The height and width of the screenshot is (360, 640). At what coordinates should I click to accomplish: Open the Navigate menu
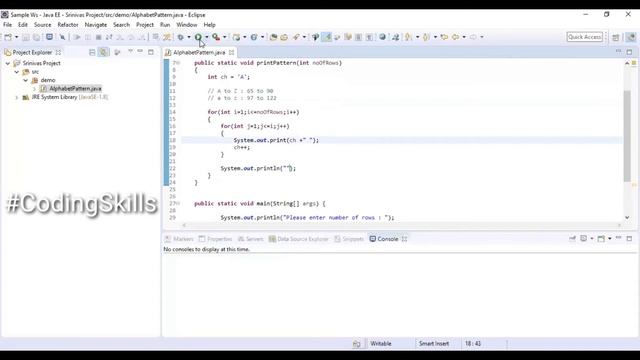[96, 25]
